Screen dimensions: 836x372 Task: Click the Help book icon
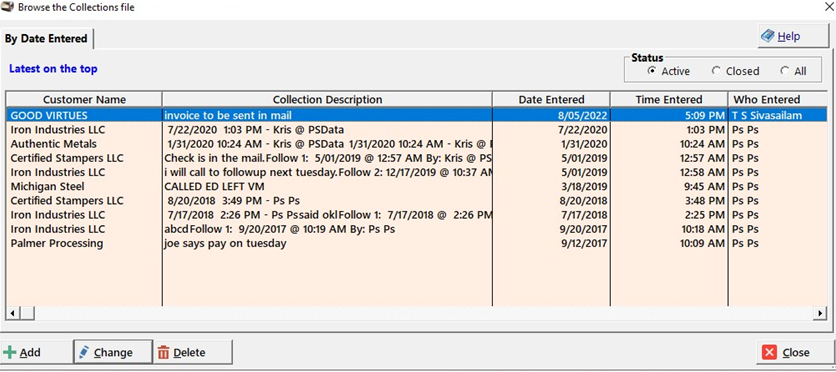tap(768, 36)
